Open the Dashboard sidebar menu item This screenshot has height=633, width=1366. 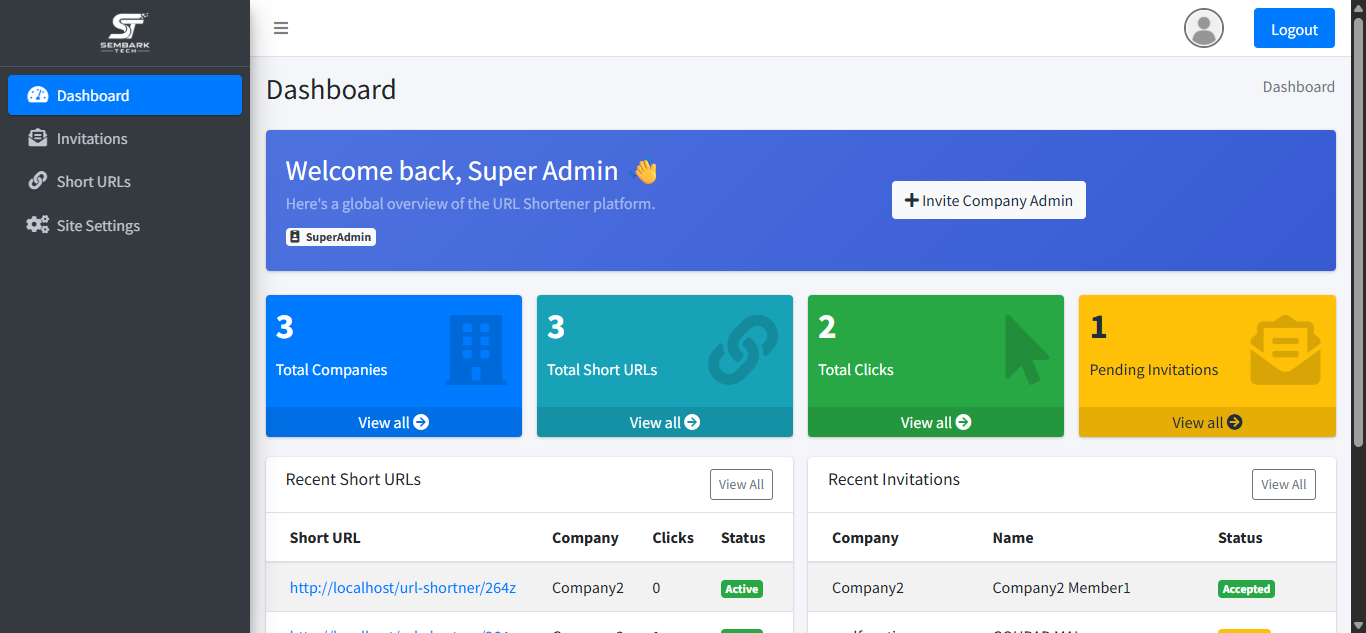(x=125, y=95)
